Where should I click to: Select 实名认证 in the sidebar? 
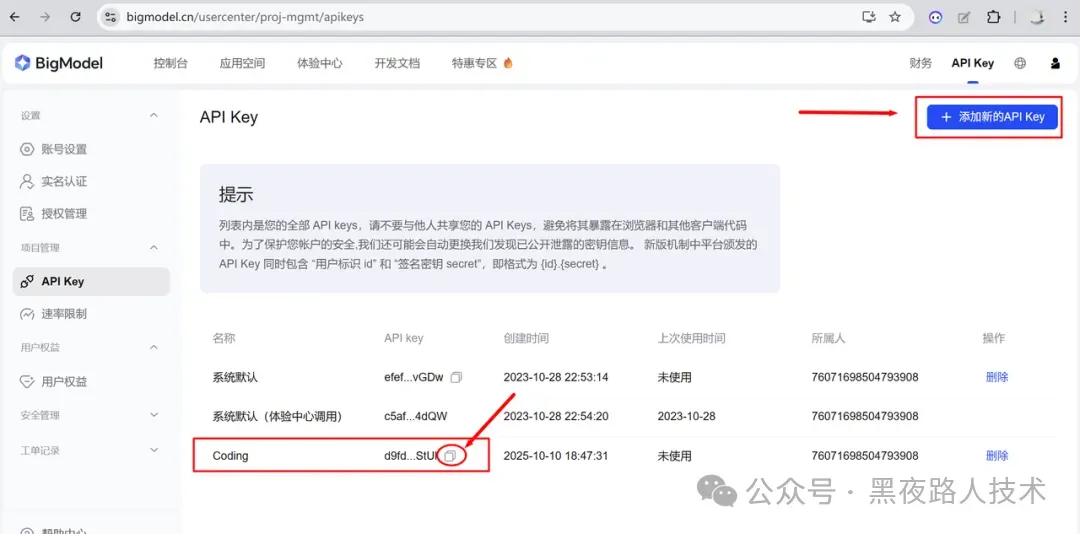click(x=64, y=181)
